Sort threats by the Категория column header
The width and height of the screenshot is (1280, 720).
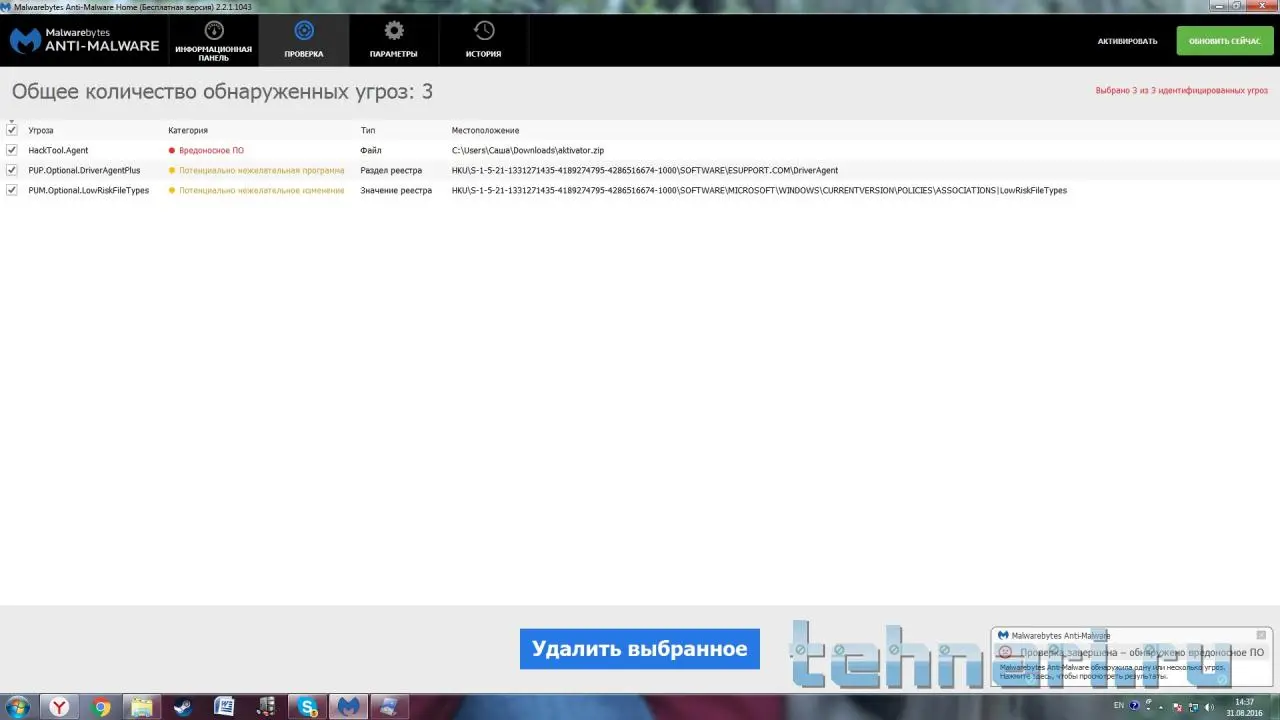click(x=188, y=131)
